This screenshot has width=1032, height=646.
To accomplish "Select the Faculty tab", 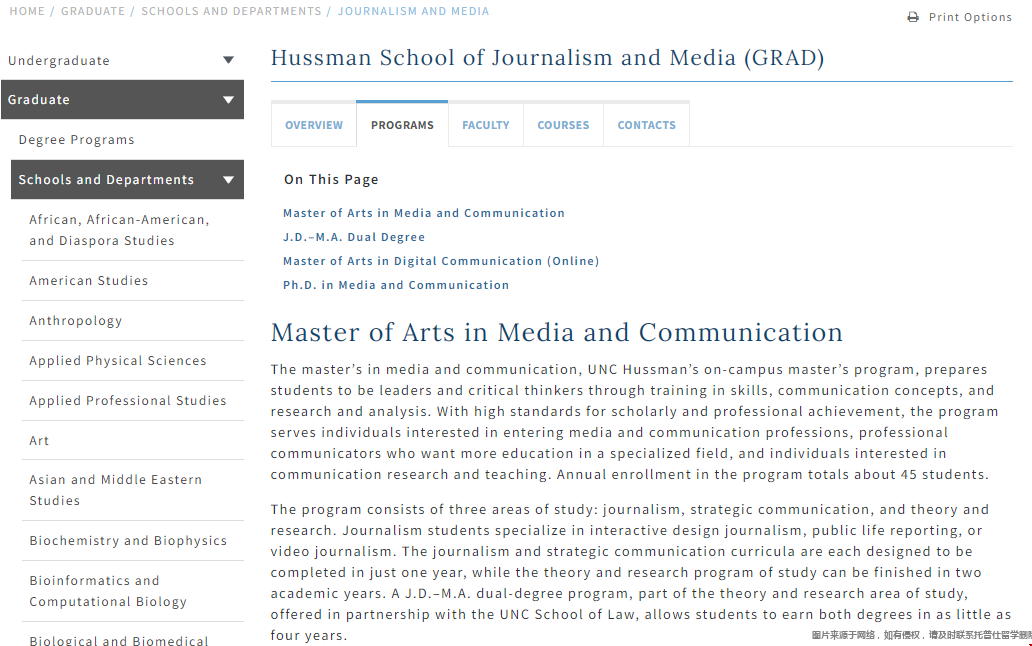I will [x=486, y=125].
